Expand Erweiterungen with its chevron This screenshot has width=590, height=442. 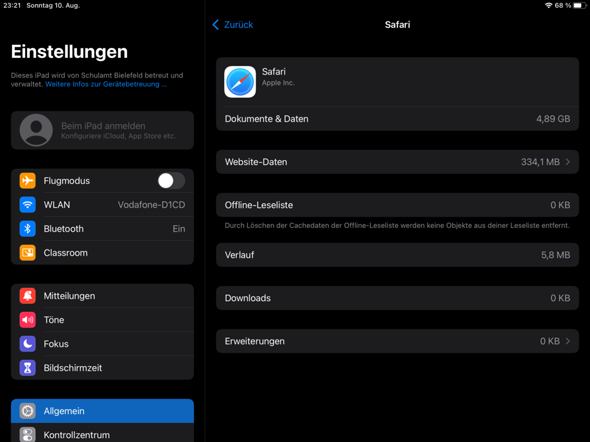tap(567, 341)
